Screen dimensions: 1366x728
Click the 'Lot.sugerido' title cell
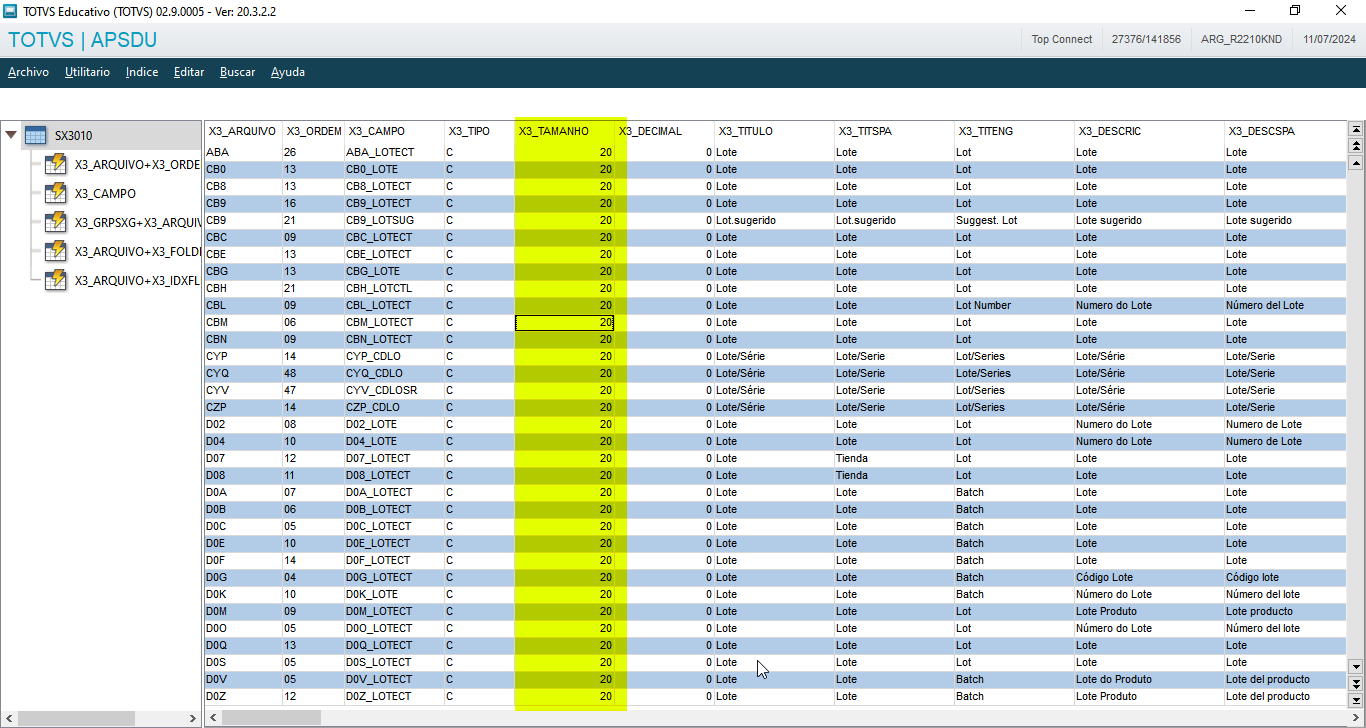pyautogui.click(x=774, y=220)
